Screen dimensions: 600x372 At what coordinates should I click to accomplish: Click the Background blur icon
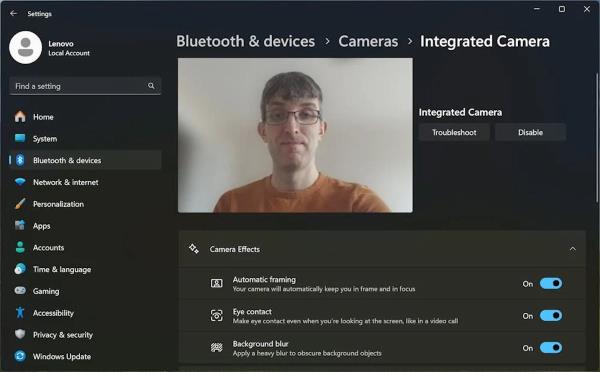coord(217,348)
